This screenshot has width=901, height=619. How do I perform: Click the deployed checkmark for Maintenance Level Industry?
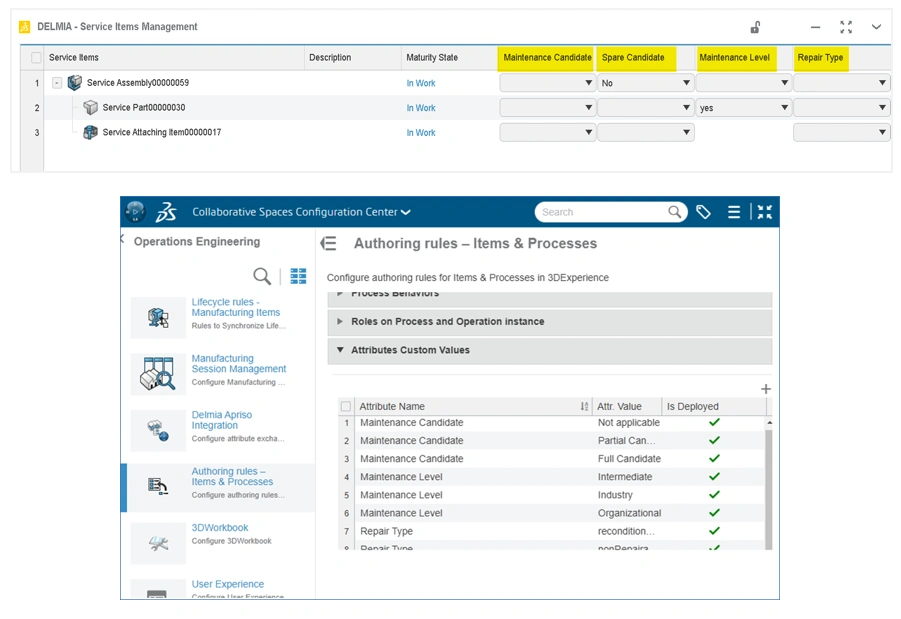tap(714, 495)
